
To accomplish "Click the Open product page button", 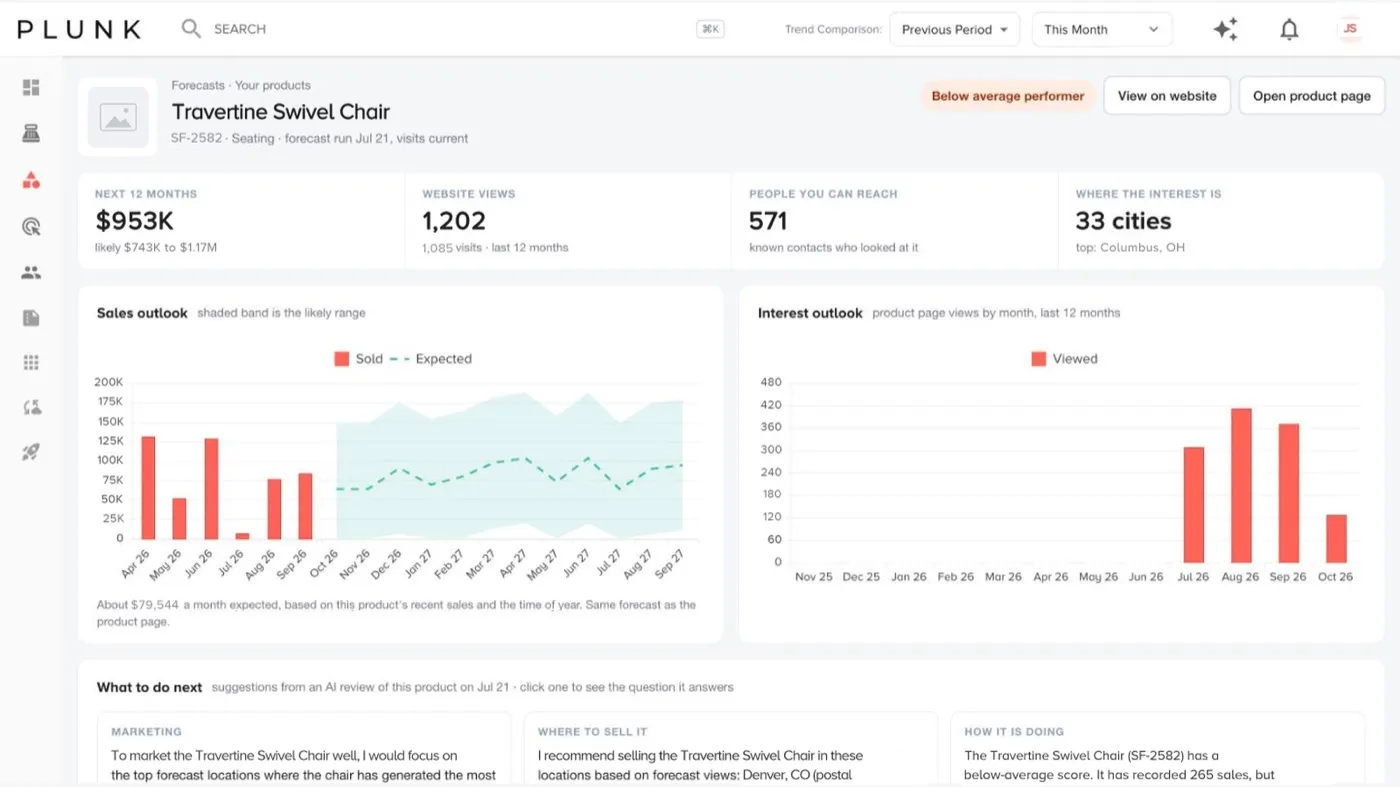I will (x=1312, y=96).
